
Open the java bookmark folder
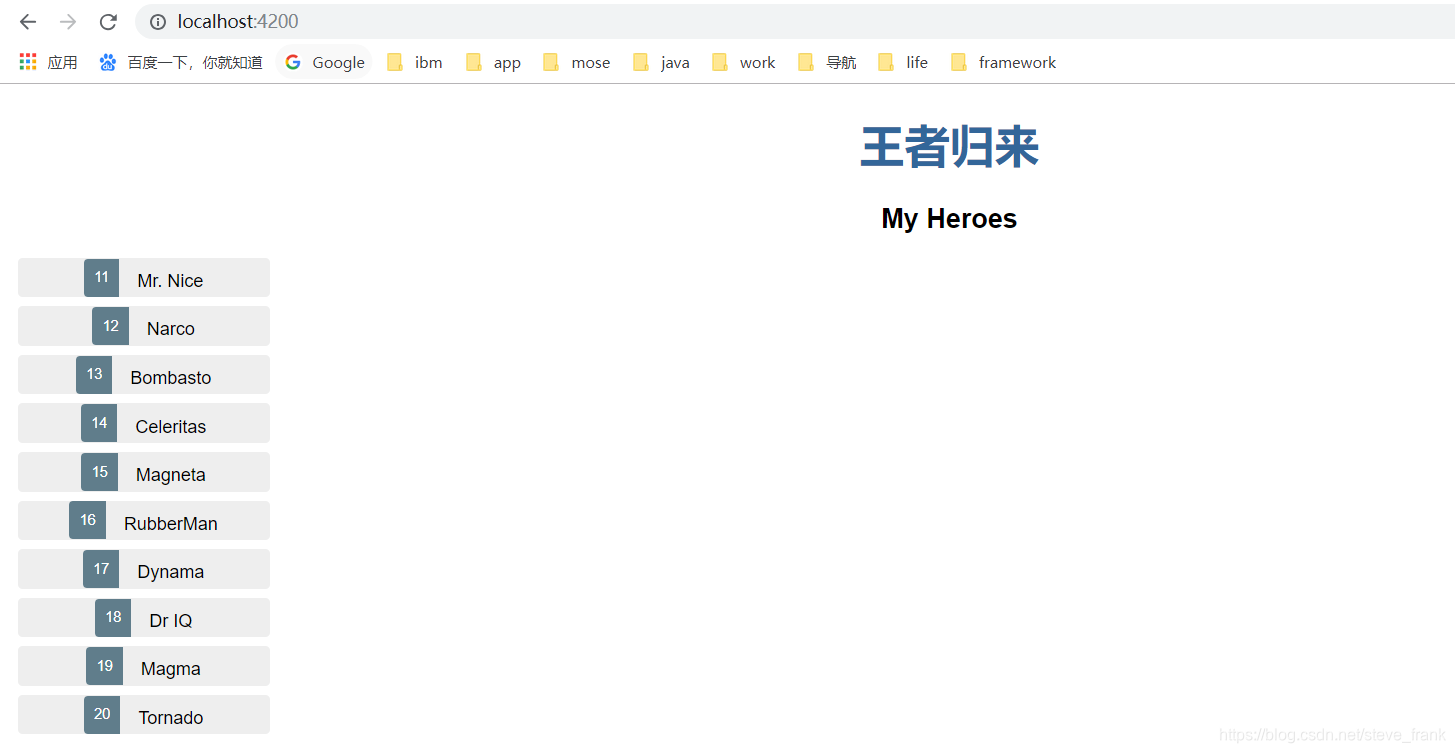pyautogui.click(x=662, y=62)
